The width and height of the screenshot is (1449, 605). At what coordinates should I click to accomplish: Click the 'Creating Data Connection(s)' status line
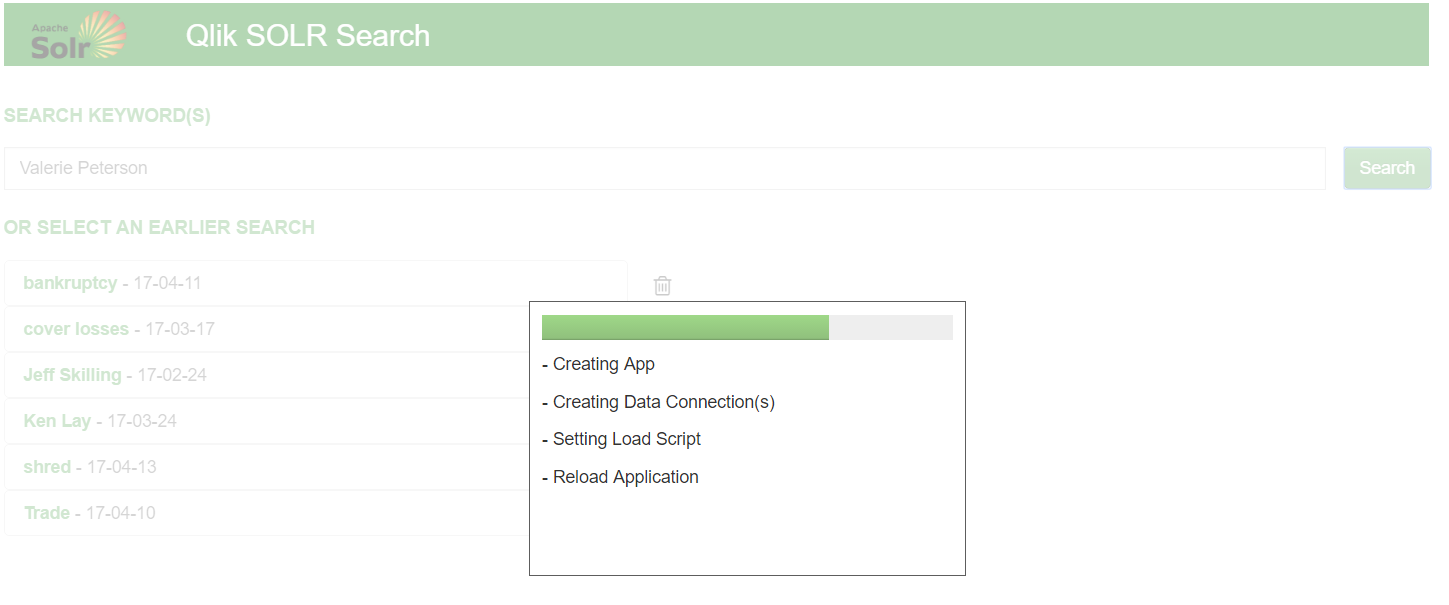(x=658, y=402)
